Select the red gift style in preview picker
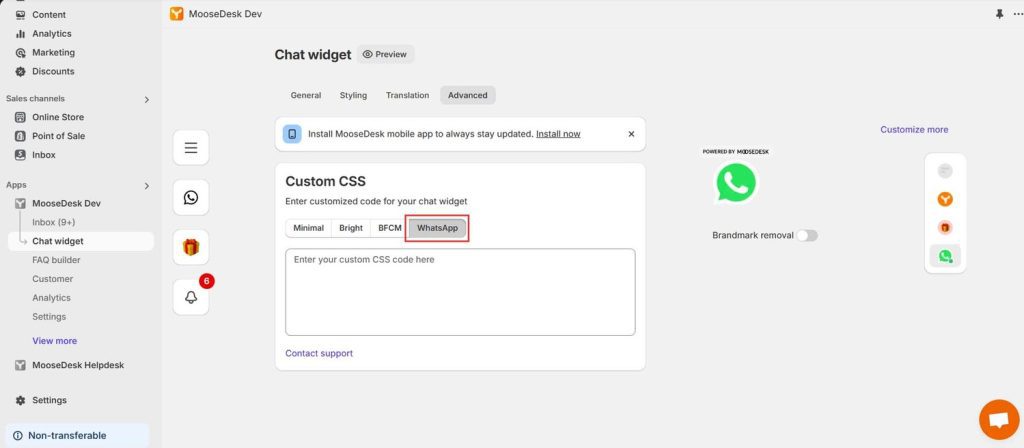 pos(945,227)
